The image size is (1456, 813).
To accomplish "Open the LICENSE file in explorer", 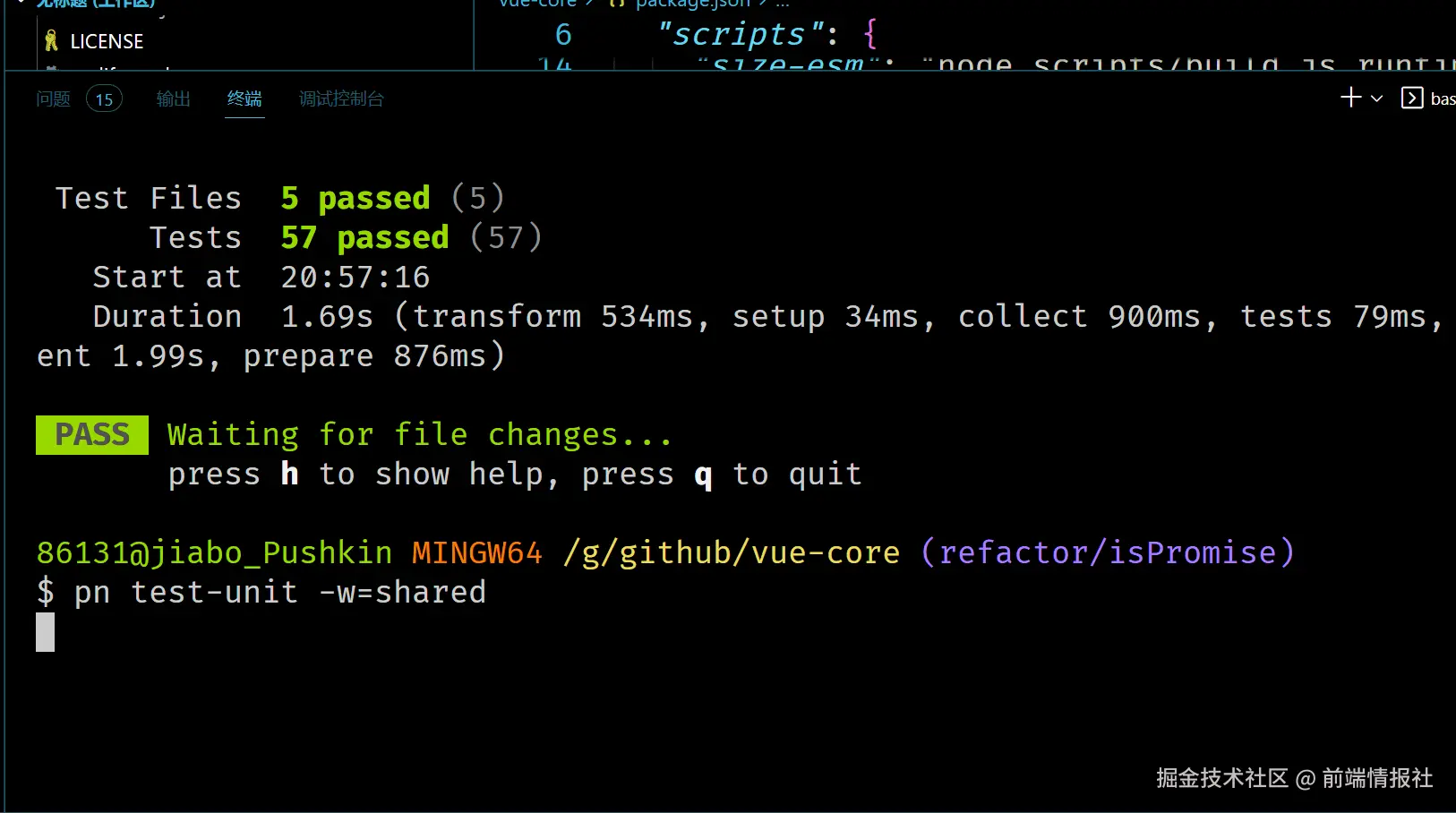I will point(107,42).
